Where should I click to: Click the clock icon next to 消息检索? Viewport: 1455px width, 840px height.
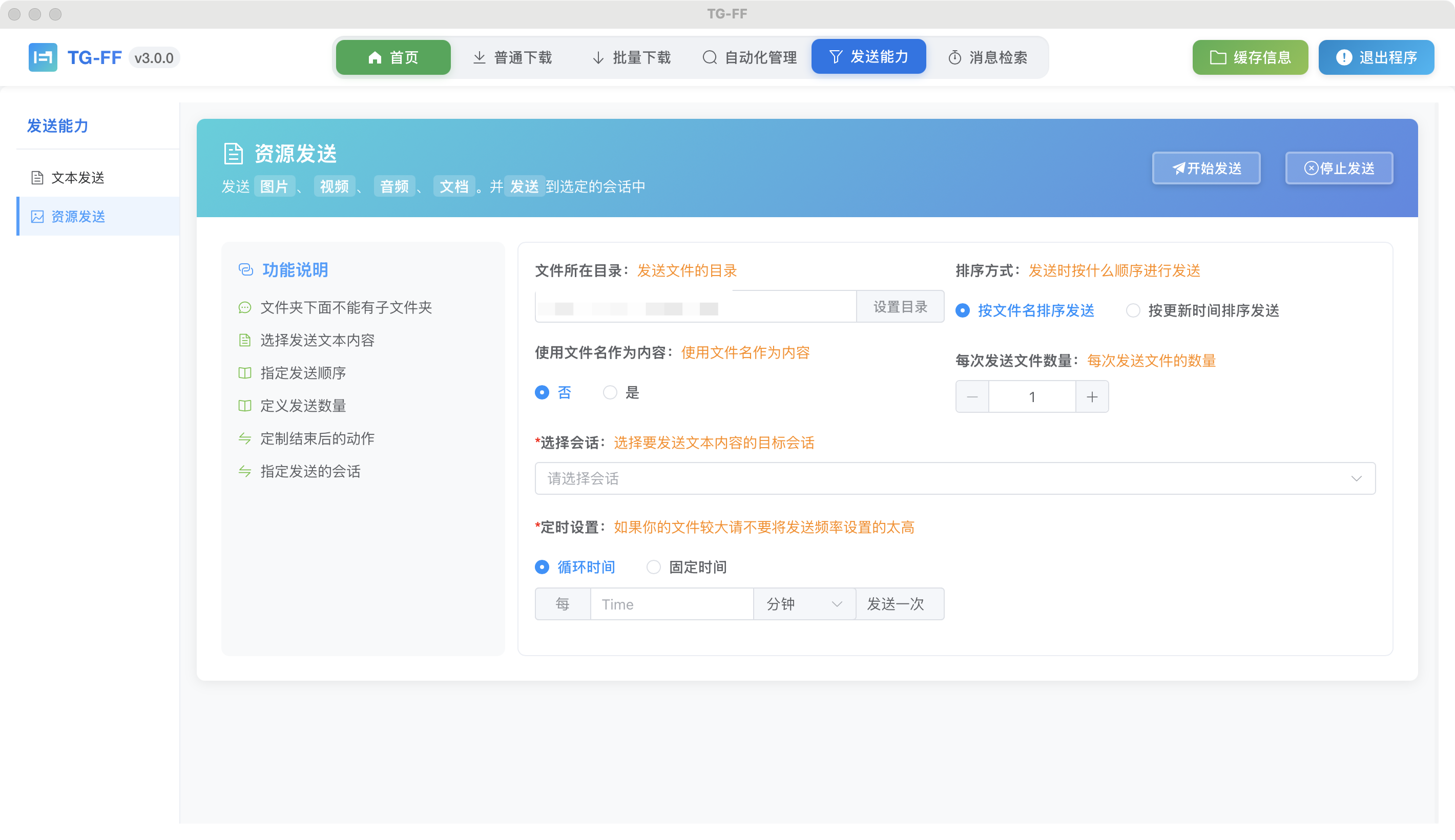954,56
